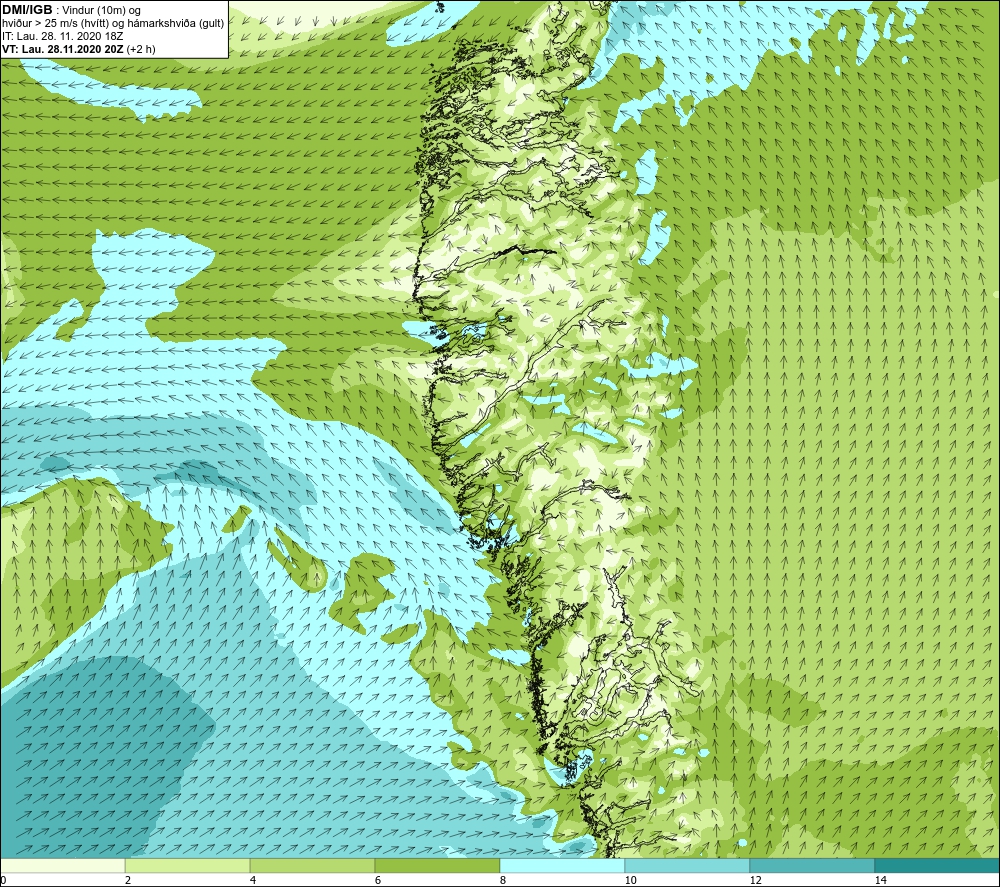1000x887 pixels.
Task: Click the 8–10 m/s light cyan swatch
Action: [x=562, y=865]
